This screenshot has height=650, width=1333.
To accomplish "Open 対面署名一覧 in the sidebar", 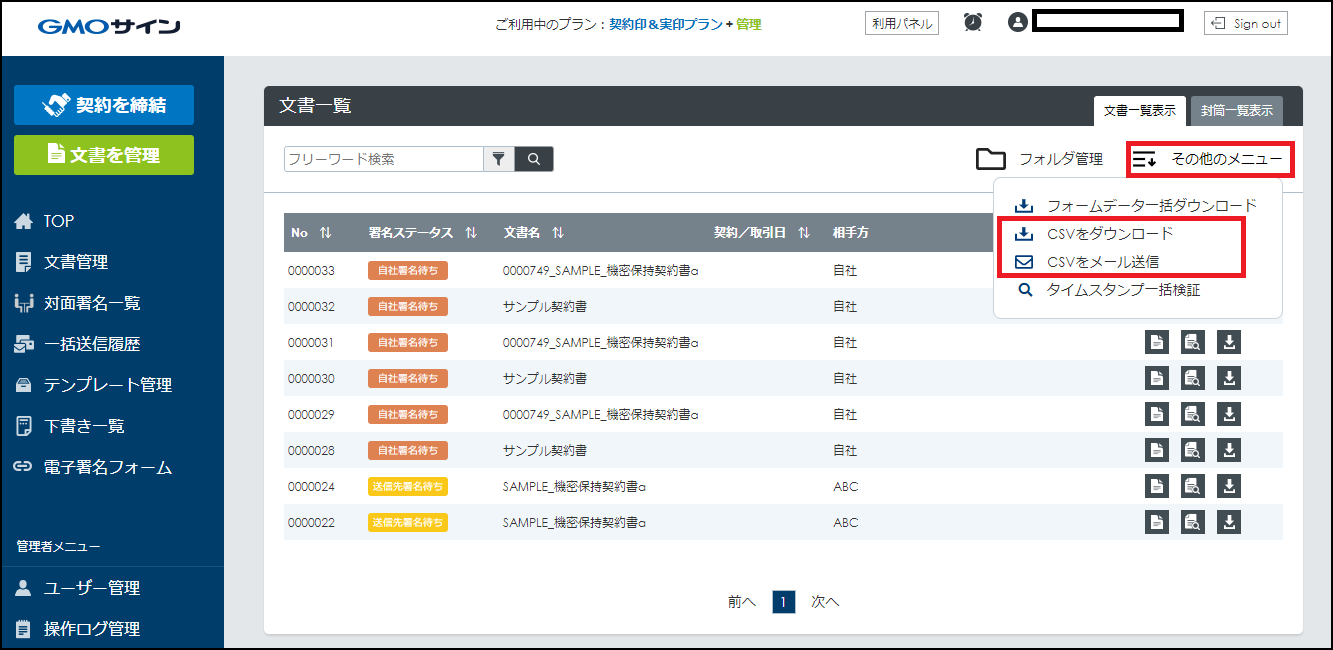I will (x=77, y=303).
